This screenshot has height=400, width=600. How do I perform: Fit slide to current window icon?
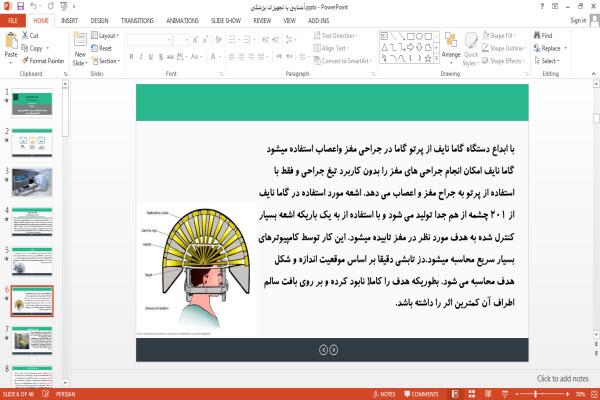coord(594,394)
